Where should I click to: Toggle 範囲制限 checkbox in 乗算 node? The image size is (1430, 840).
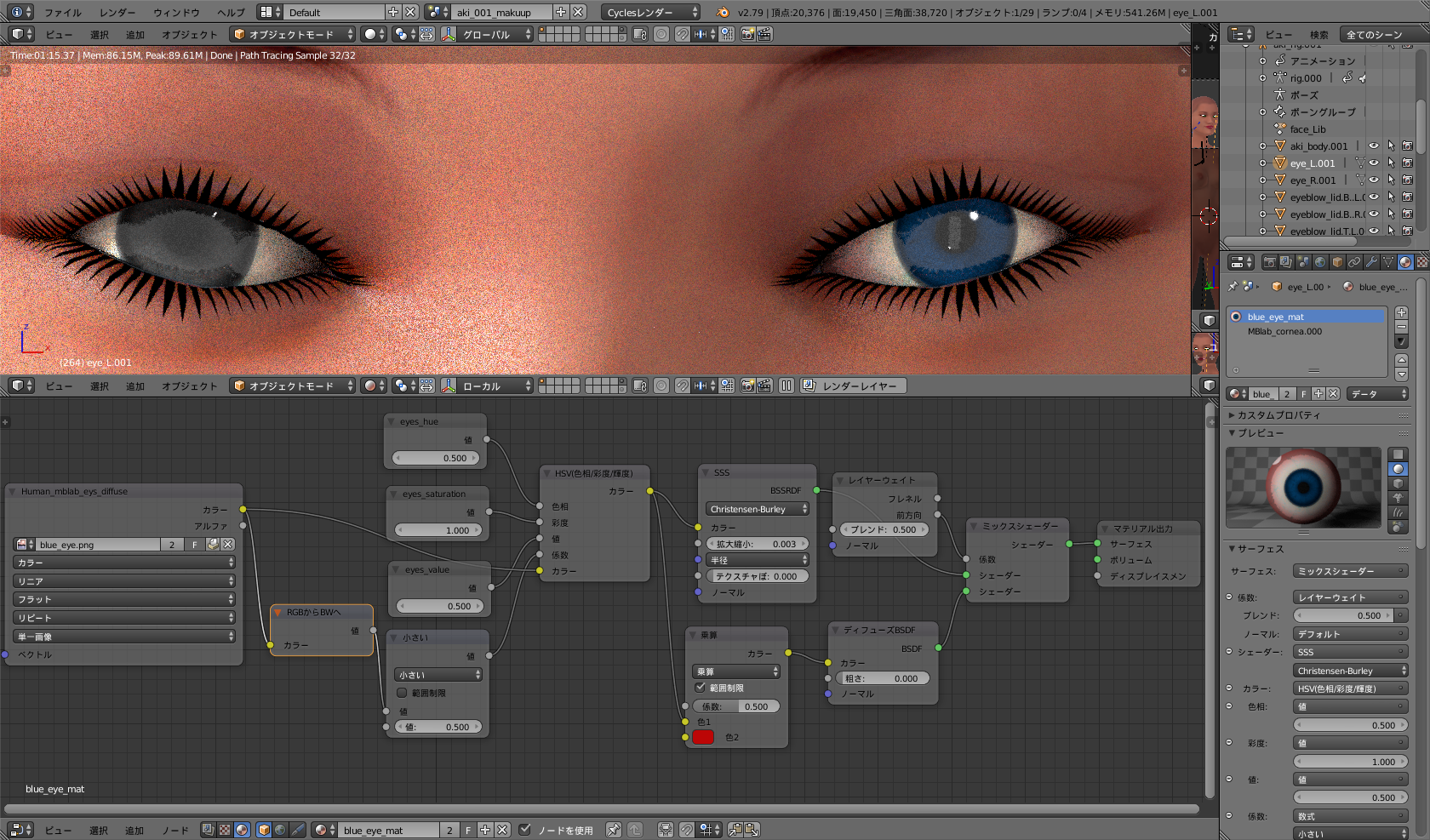[701, 688]
